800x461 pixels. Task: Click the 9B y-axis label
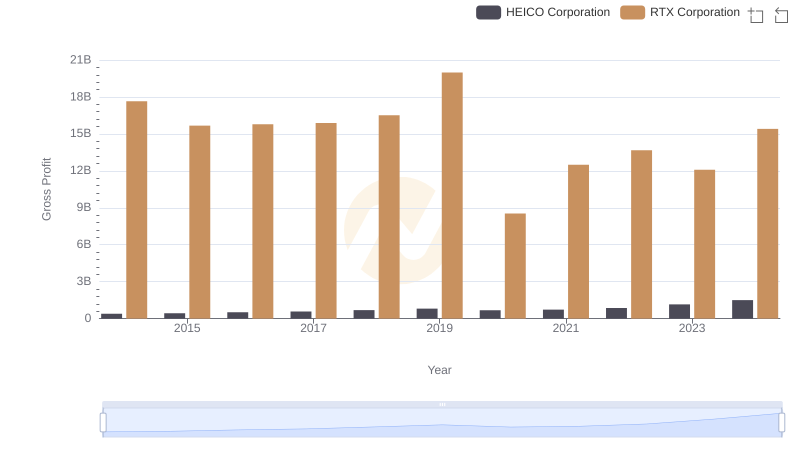pos(84,208)
